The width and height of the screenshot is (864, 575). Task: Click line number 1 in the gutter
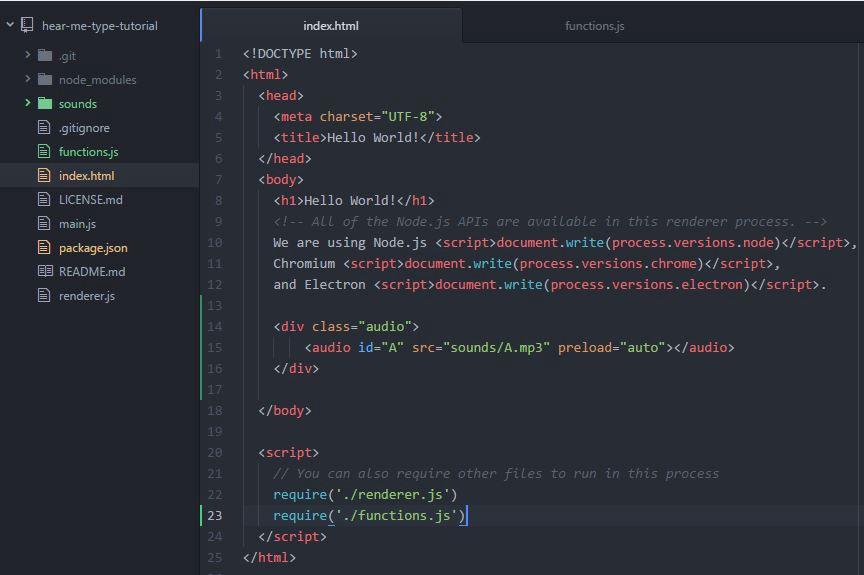pos(218,54)
